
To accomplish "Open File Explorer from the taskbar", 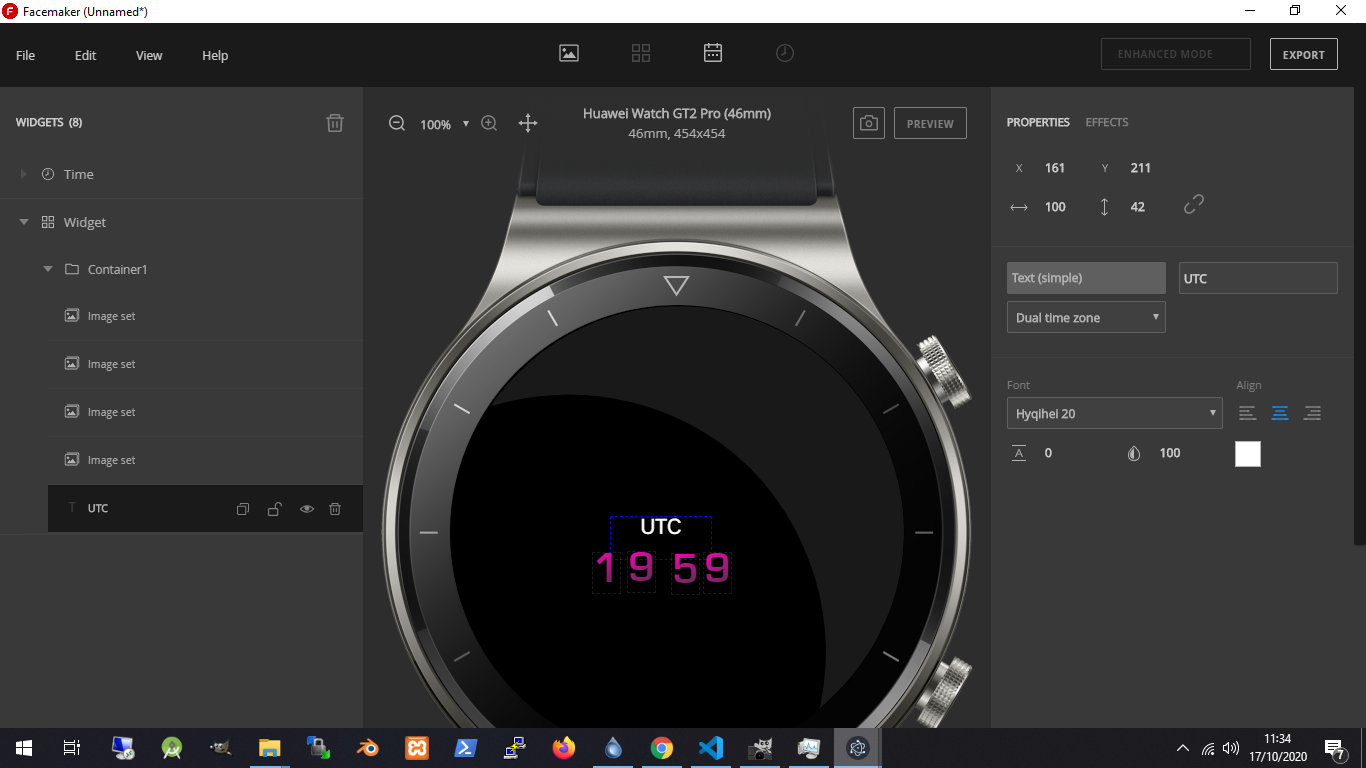I will coord(270,748).
